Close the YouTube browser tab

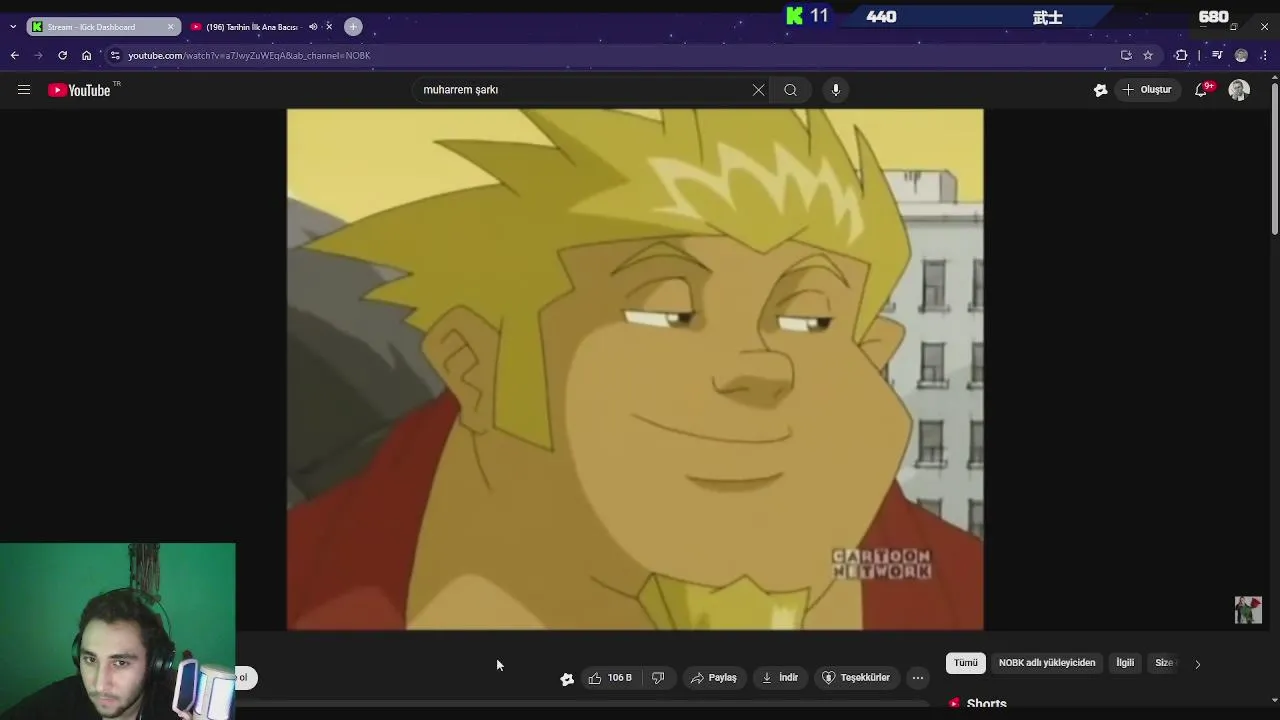329,27
